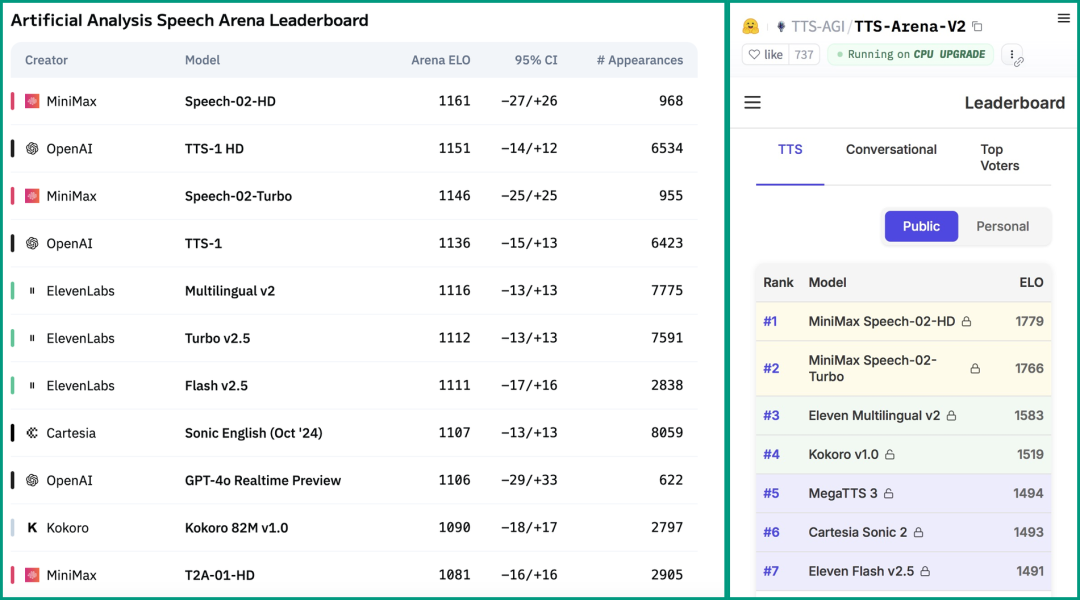Screen dimensions: 1080x600
Task: Click model name Kokoro 82M v1.0
Action: point(236,528)
